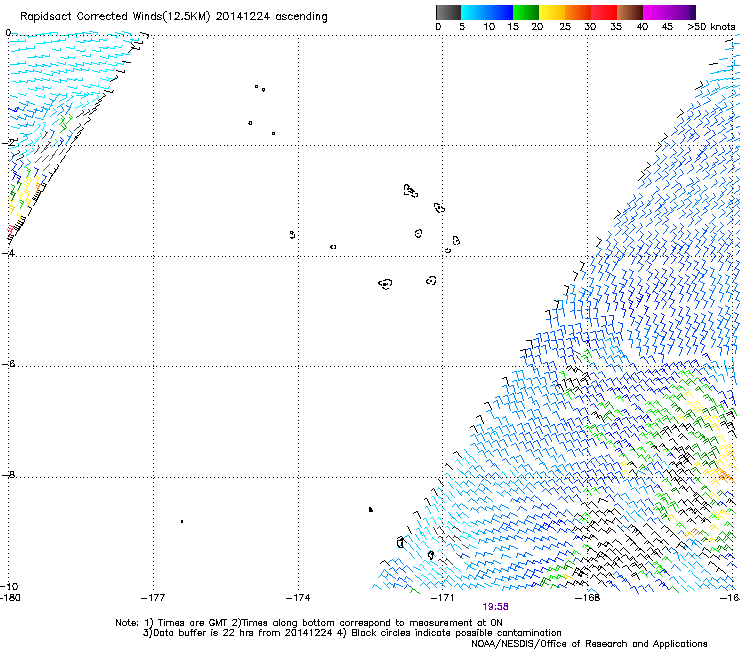
Task: Click the brown 35-40 knots legend swatch
Action: pyautogui.click(x=630, y=12)
